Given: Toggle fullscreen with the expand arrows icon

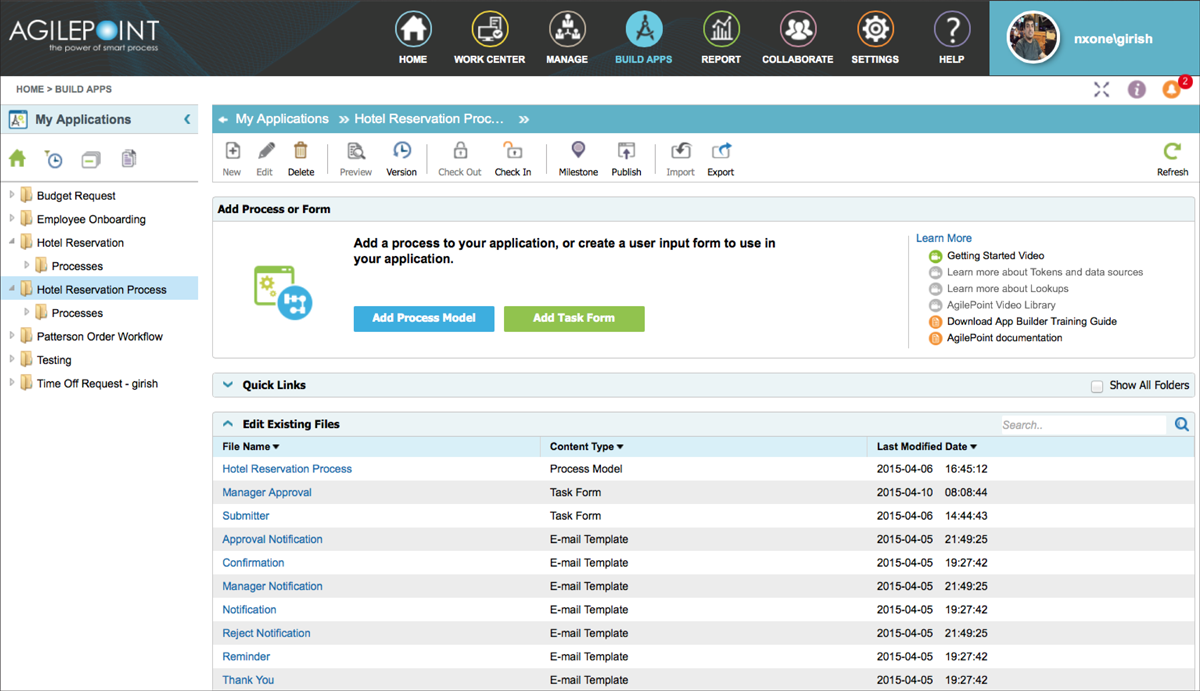Looking at the screenshot, I should pyautogui.click(x=1101, y=89).
